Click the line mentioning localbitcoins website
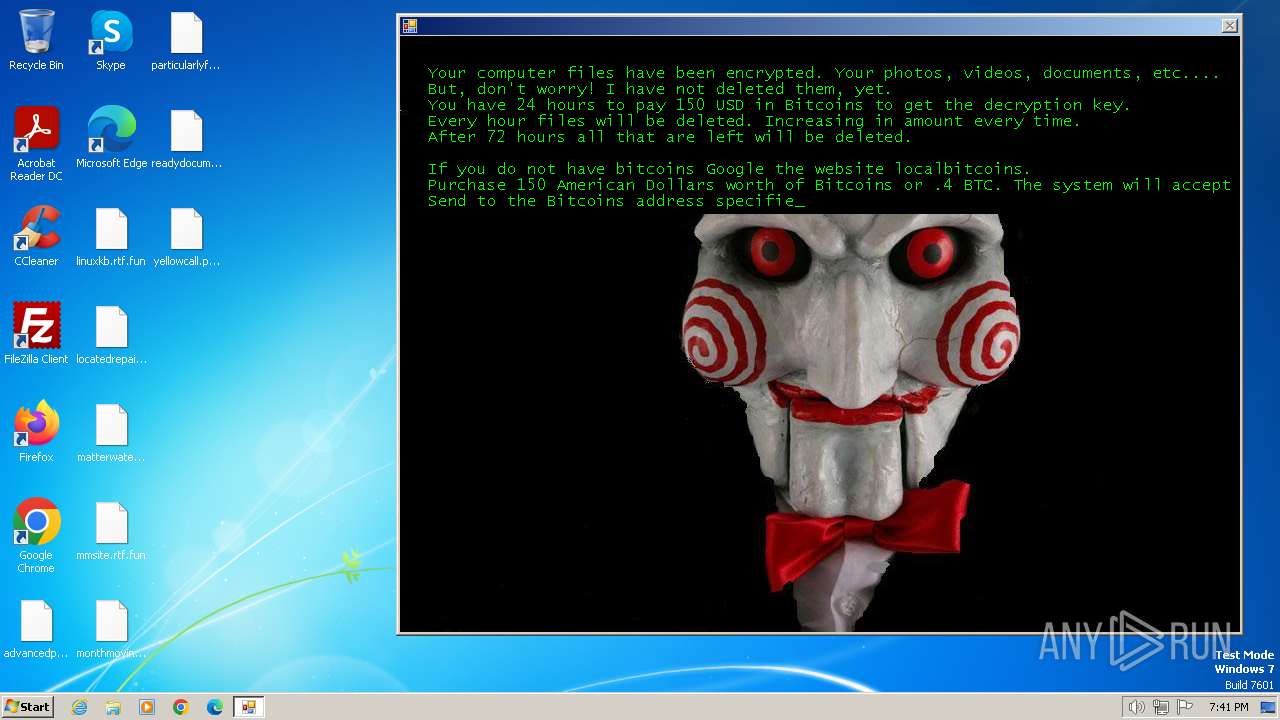The width and height of the screenshot is (1280, 720). [x=729, y=169]
